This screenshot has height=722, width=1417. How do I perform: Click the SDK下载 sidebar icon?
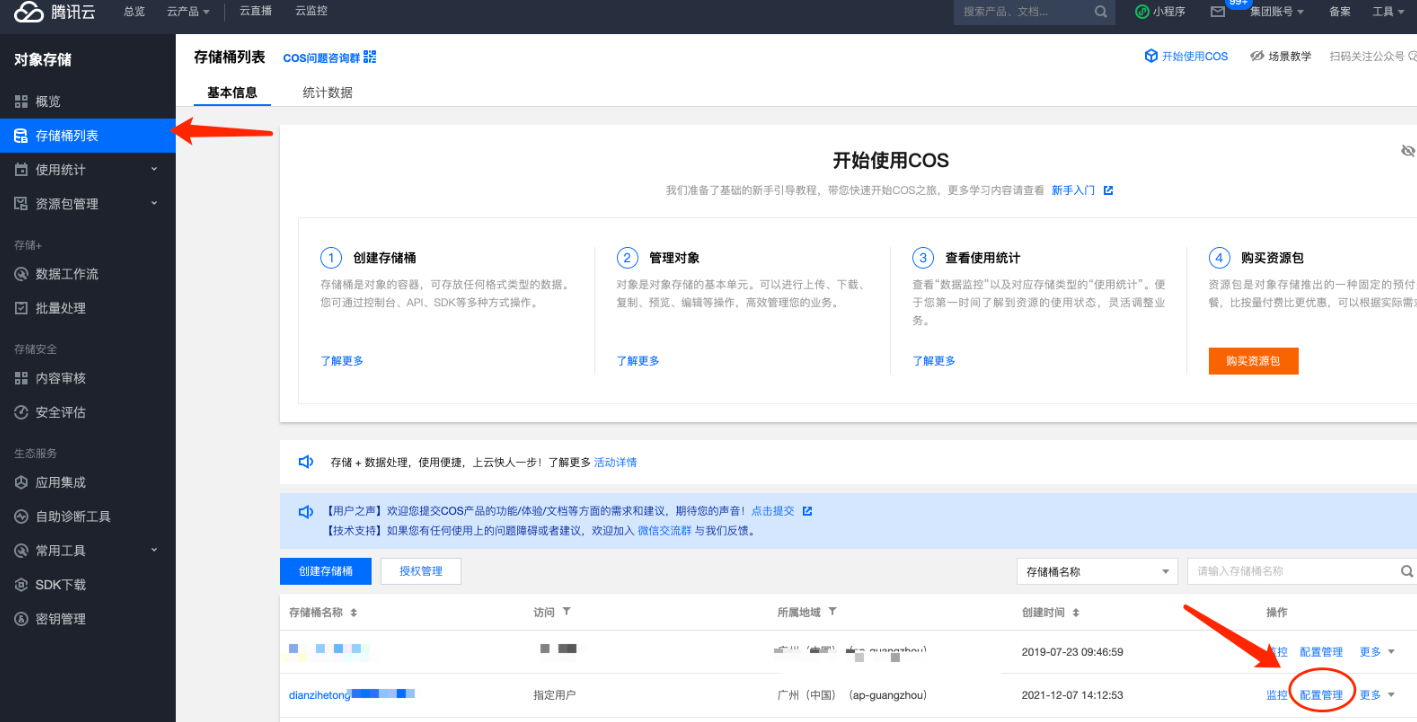coord(21,585)
